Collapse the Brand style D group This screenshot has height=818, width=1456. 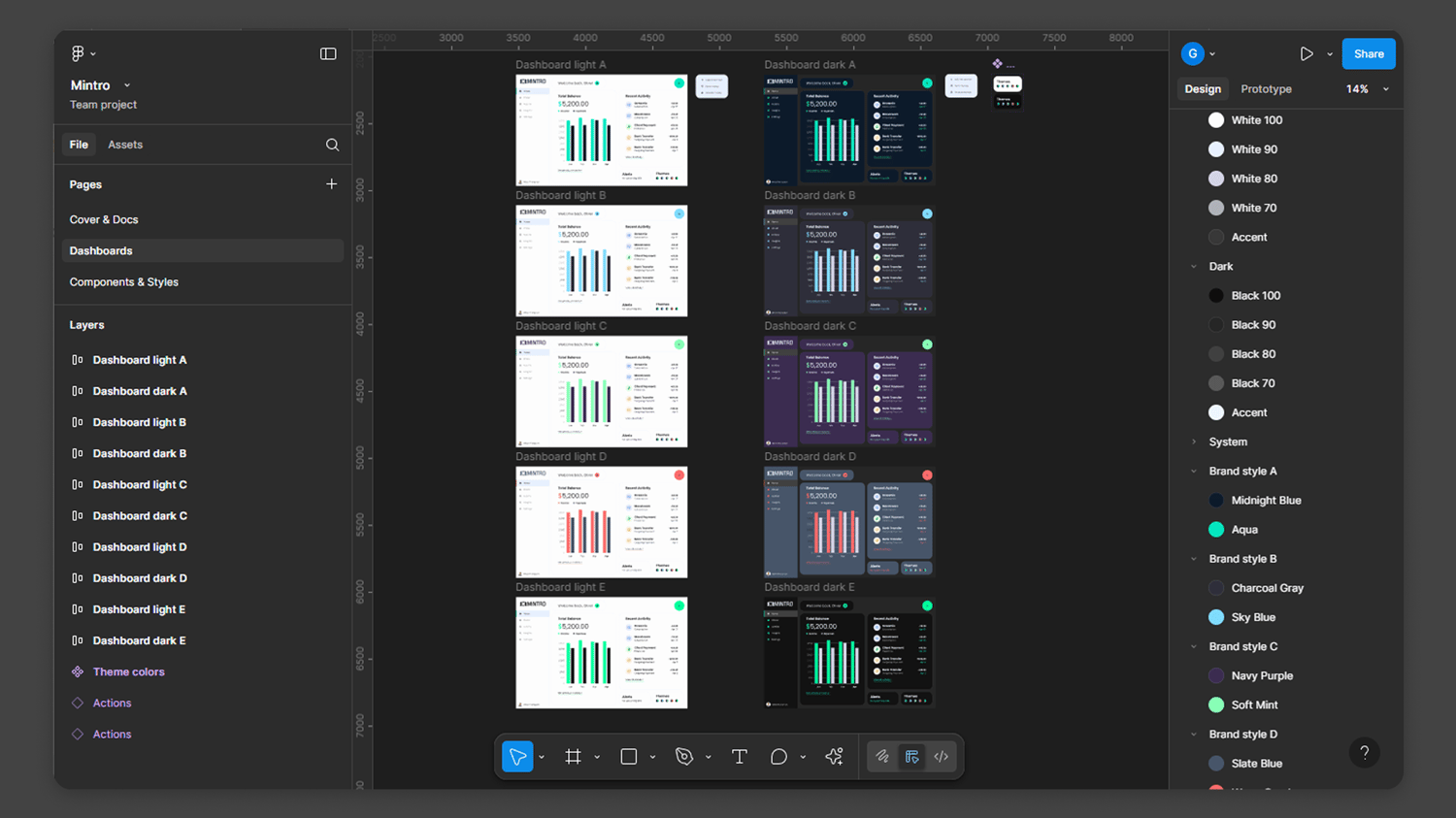[1194, 735]
